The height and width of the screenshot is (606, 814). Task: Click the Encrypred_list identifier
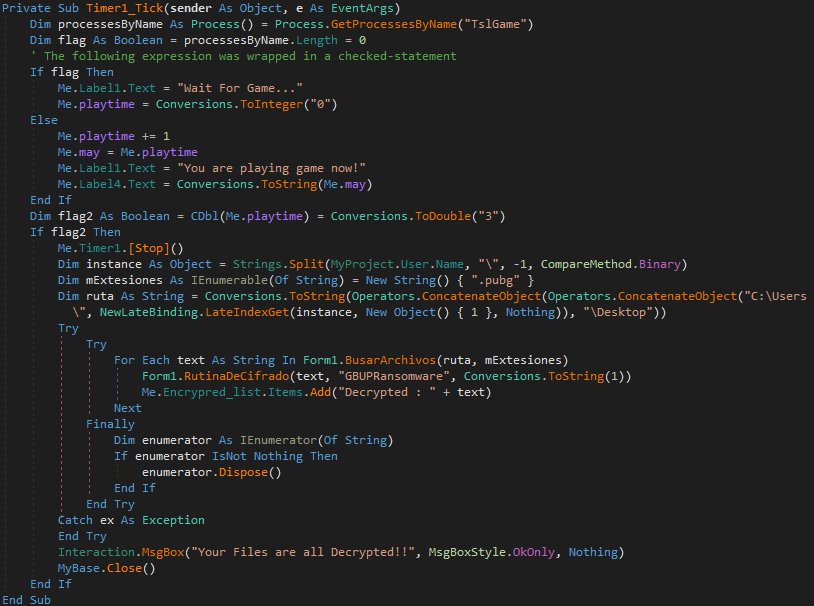pos(212,393)
